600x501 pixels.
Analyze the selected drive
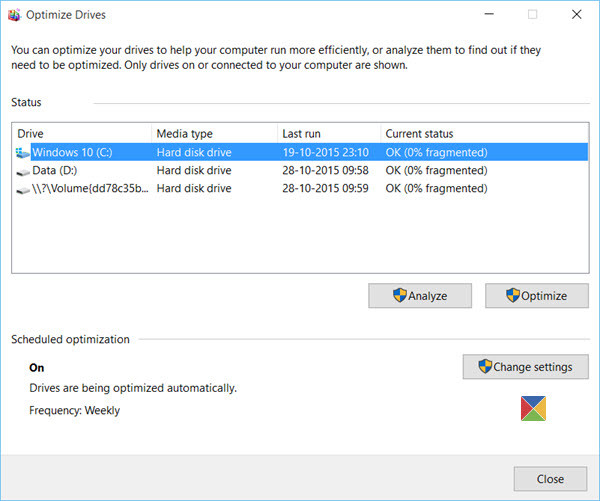point(420,295)
